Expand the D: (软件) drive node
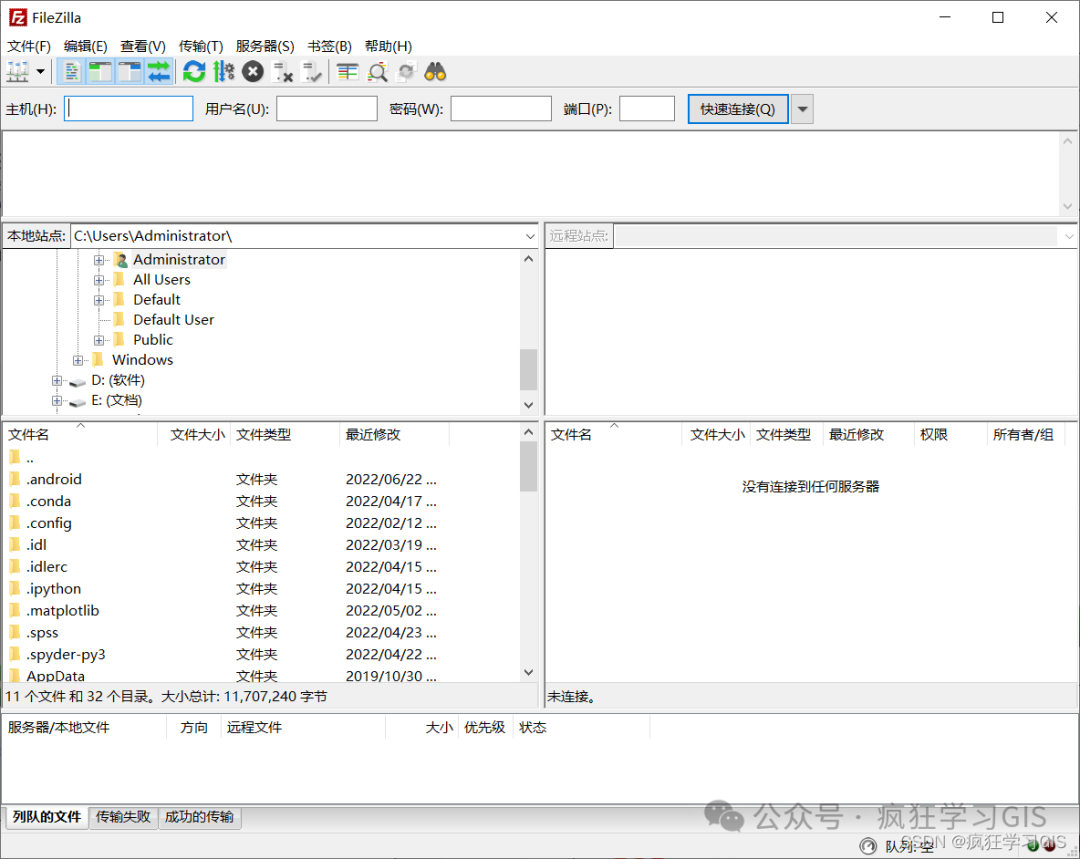Image resolution: width=1080 pixels, height=859 pixels. [x=57, y=381]
